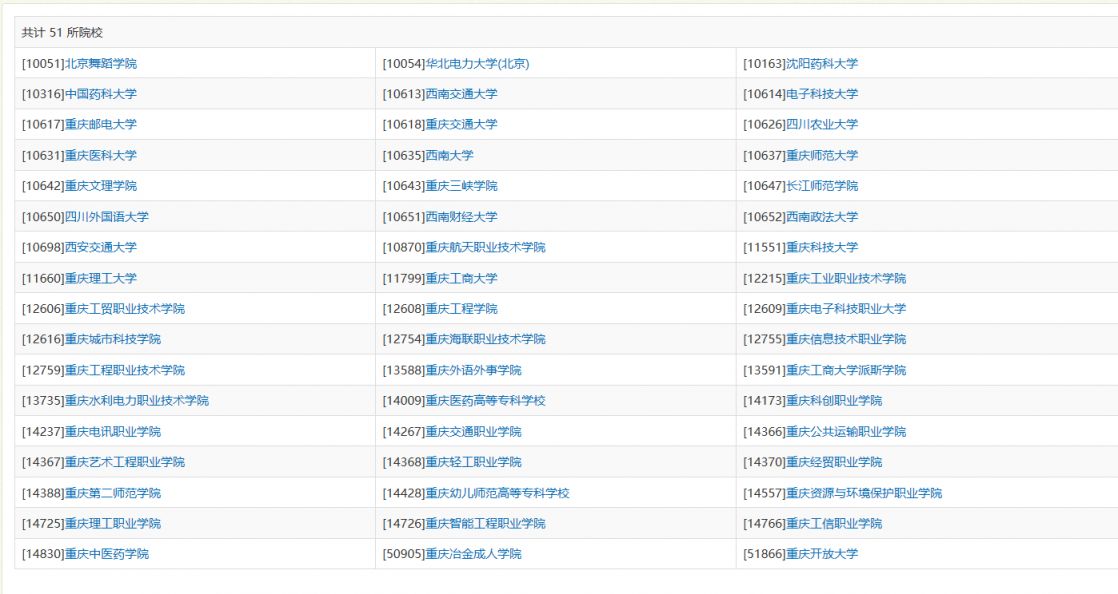Click 重庆公共运输职业学院 link

tap(846, 431)
